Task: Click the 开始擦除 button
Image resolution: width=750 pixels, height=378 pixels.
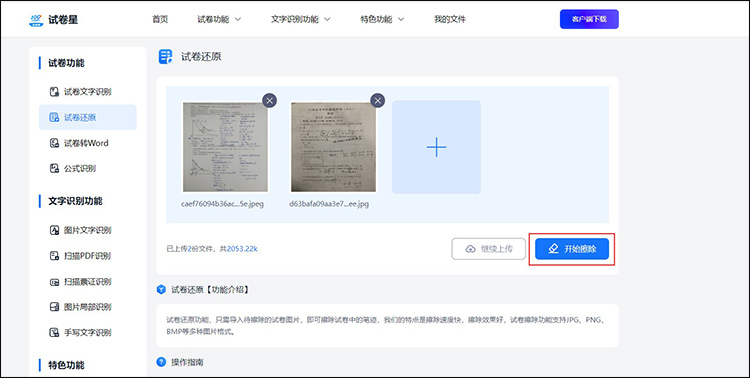Action: (x=572, y=249)
